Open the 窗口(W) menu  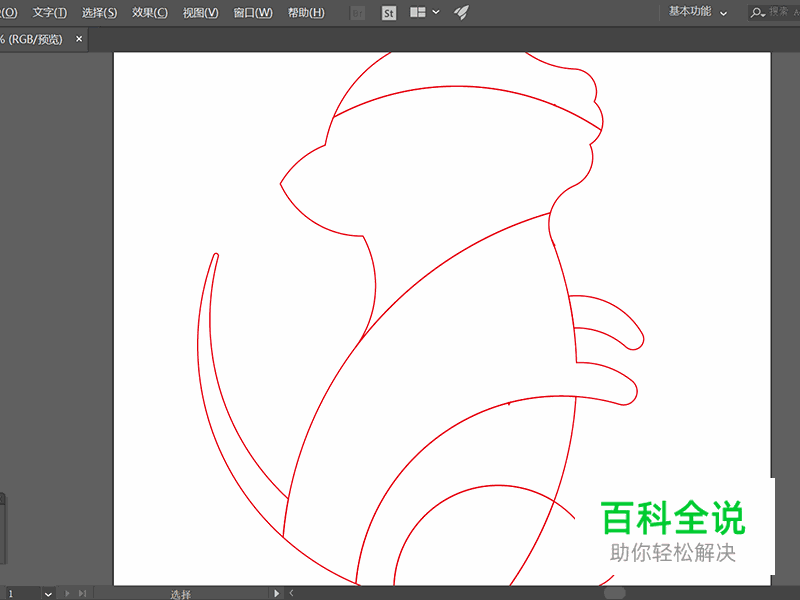253,12
